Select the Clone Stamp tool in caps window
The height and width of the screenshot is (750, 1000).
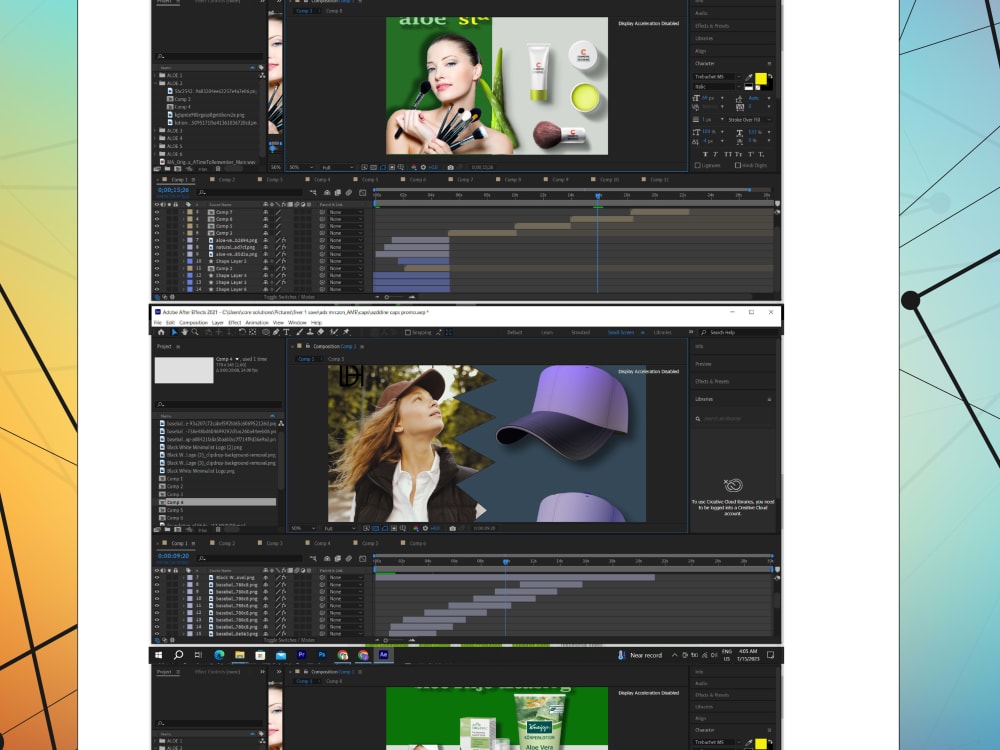click(310, 332)
